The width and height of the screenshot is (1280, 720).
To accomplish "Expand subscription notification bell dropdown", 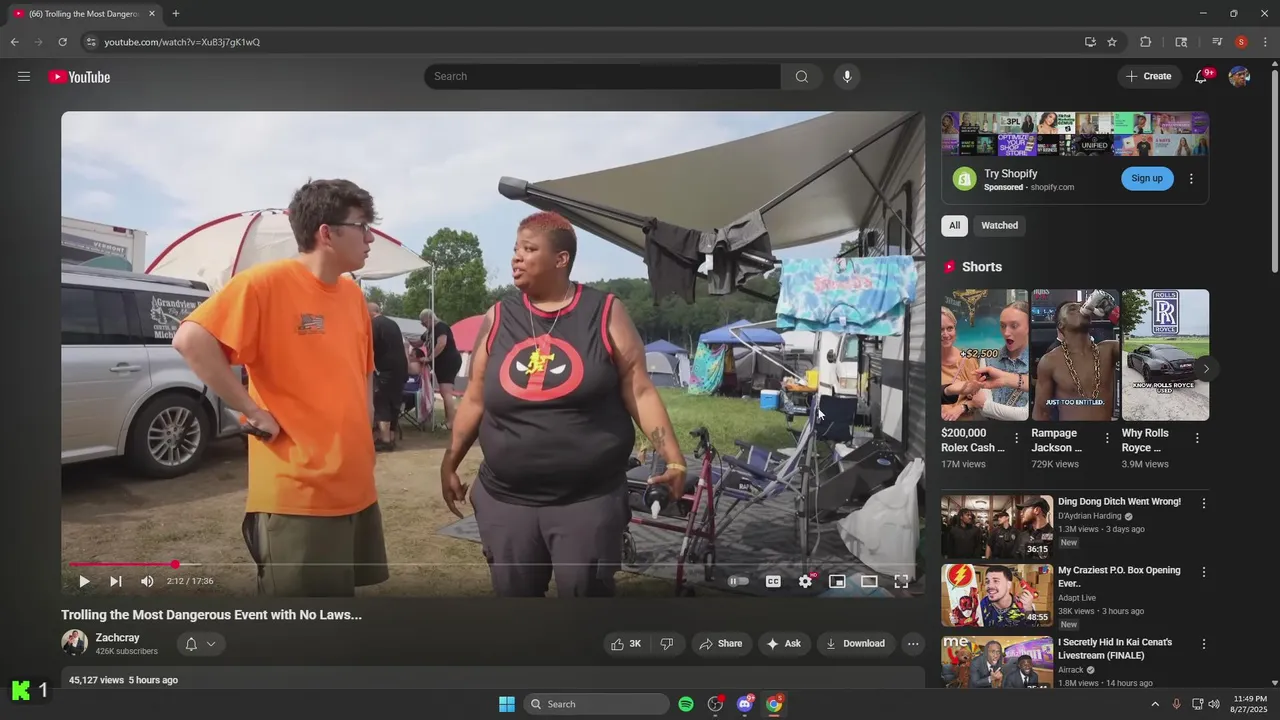I will coord(201,644).
